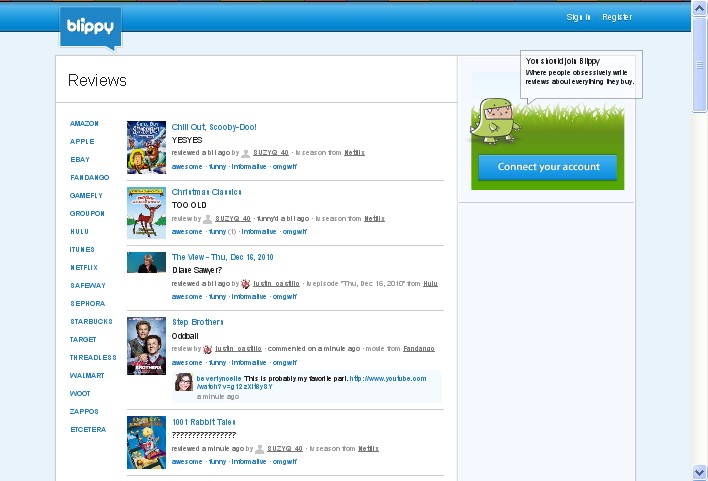Mark Step Brothers review as informative
Screen dimensions: 708x481
pos(249,363)
